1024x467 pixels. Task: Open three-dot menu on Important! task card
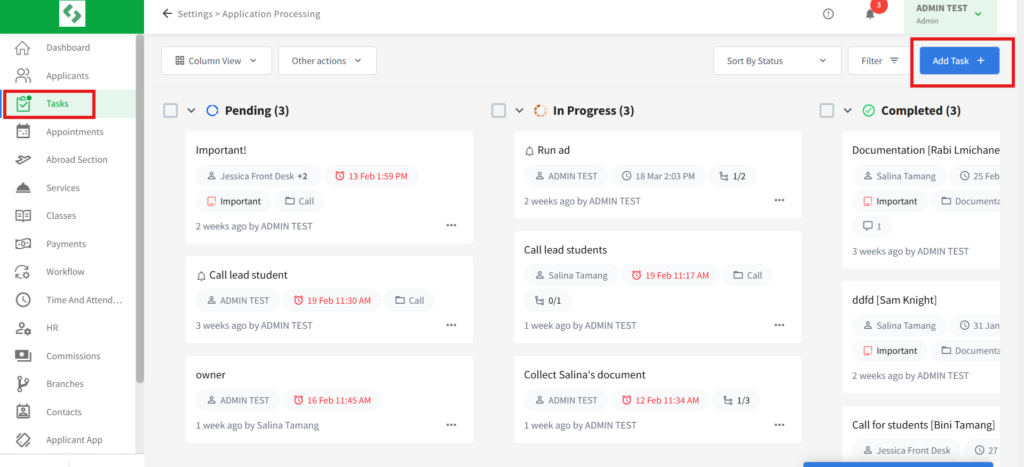(x=451, y=226)
